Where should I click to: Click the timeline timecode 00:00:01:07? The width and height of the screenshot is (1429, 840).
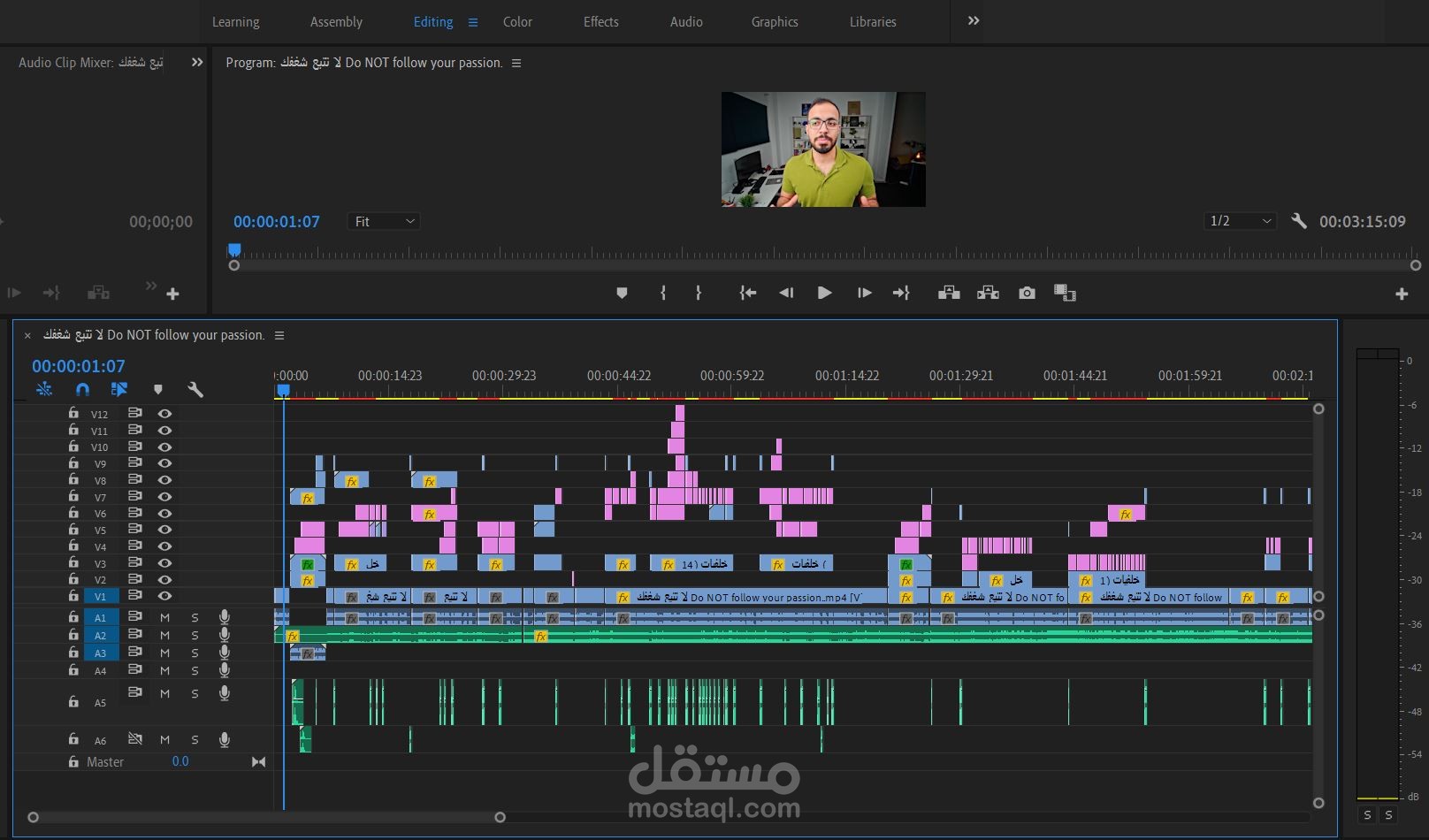(x=79, y=366)
